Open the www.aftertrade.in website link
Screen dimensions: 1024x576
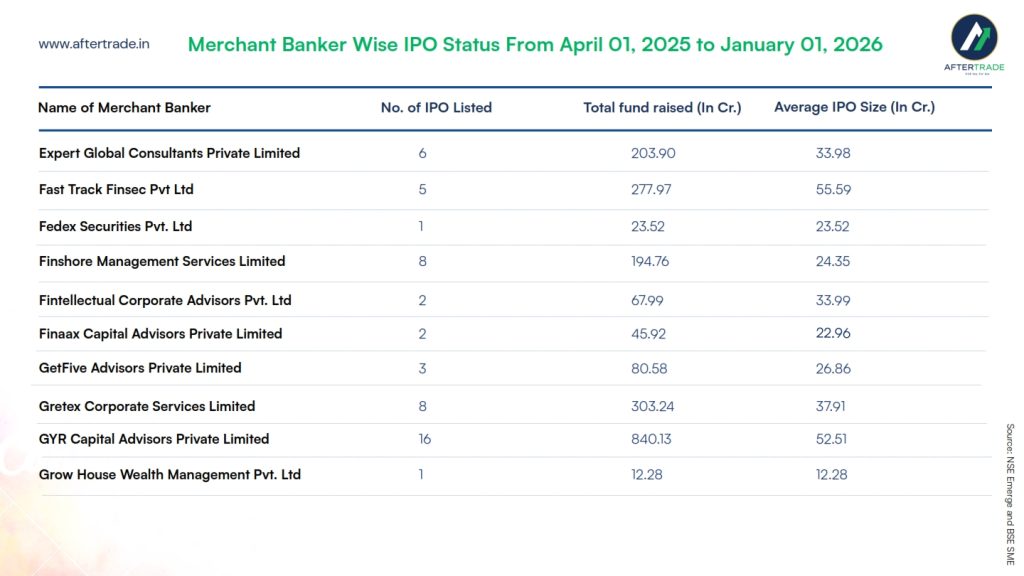pyautogui.click(x=94, y=44)
